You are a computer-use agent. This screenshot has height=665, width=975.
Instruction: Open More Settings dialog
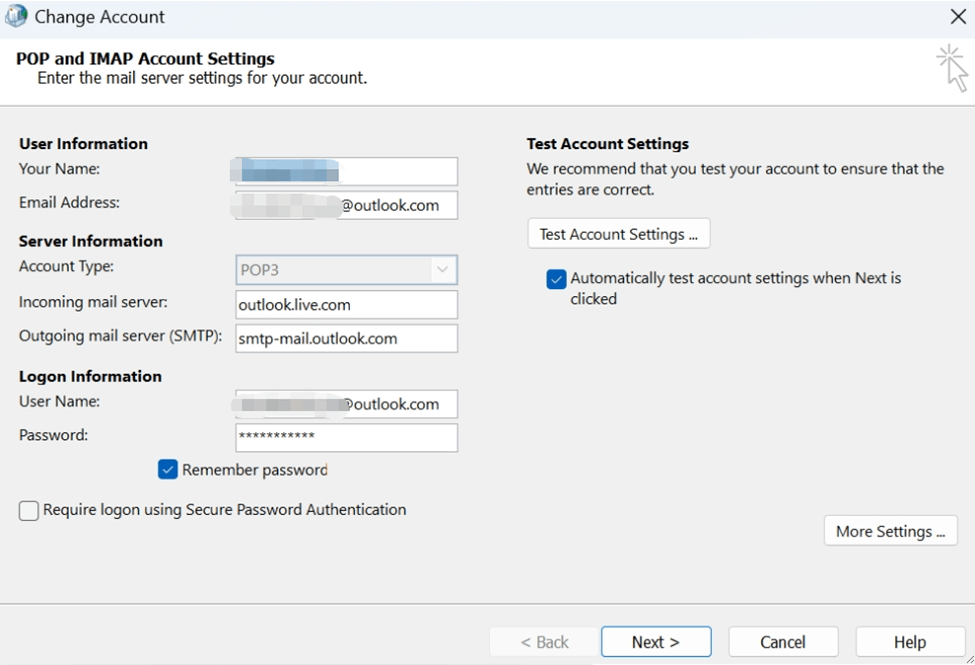pyautogui.click(x=890, y=531)
